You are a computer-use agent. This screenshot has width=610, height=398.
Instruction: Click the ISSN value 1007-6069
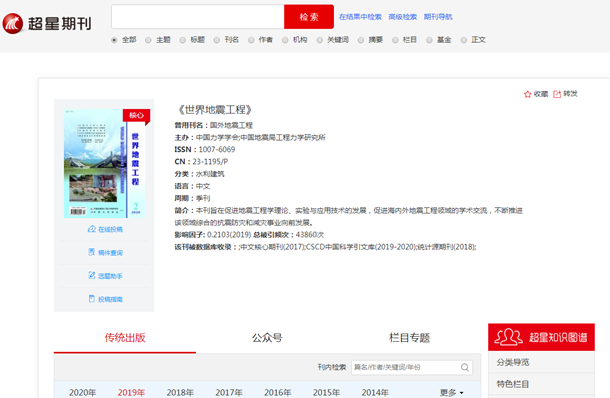(217, 149)
